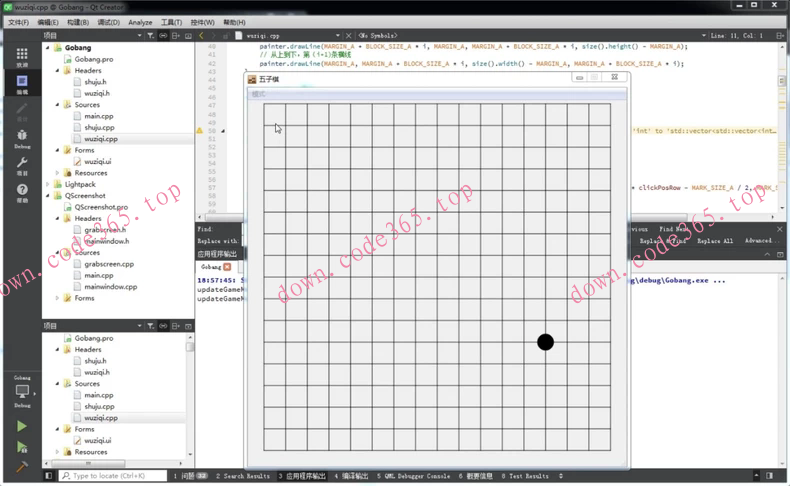Click the filter tree icon in top project panel
The width and height of the screenshot is (790, 486).
151,36
